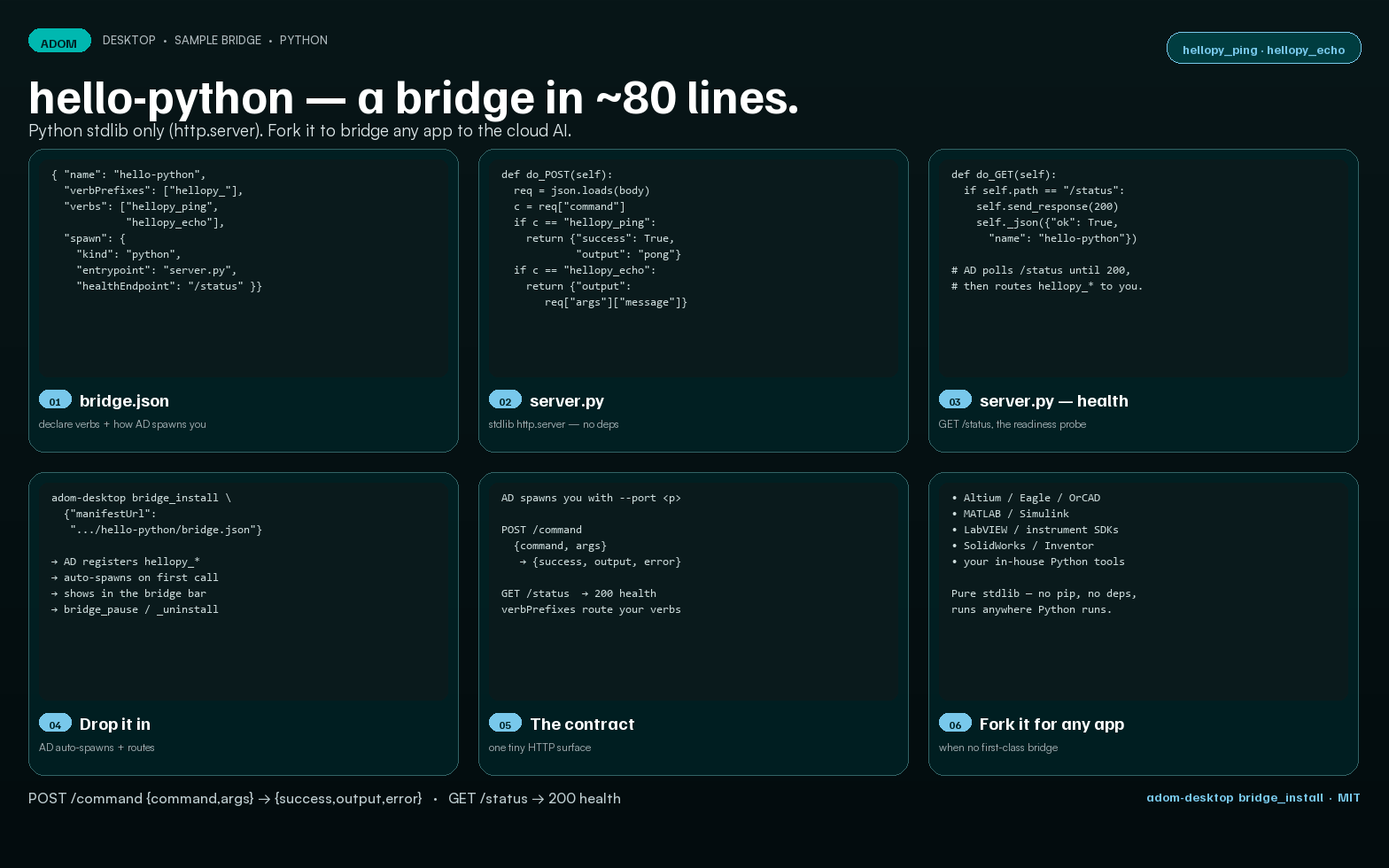Screen dimensions: 1389x868
Task: Click the 'self.send_response(200)' code line
Action: coord(1047,206)
